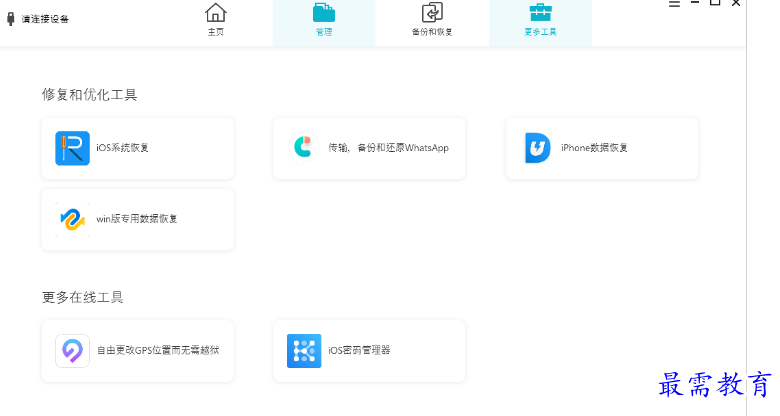Image resolution: width=780 pixels, height=416 pixels.
Task: Click the 更多工具 toolbox icon
Action: (540, 13)
